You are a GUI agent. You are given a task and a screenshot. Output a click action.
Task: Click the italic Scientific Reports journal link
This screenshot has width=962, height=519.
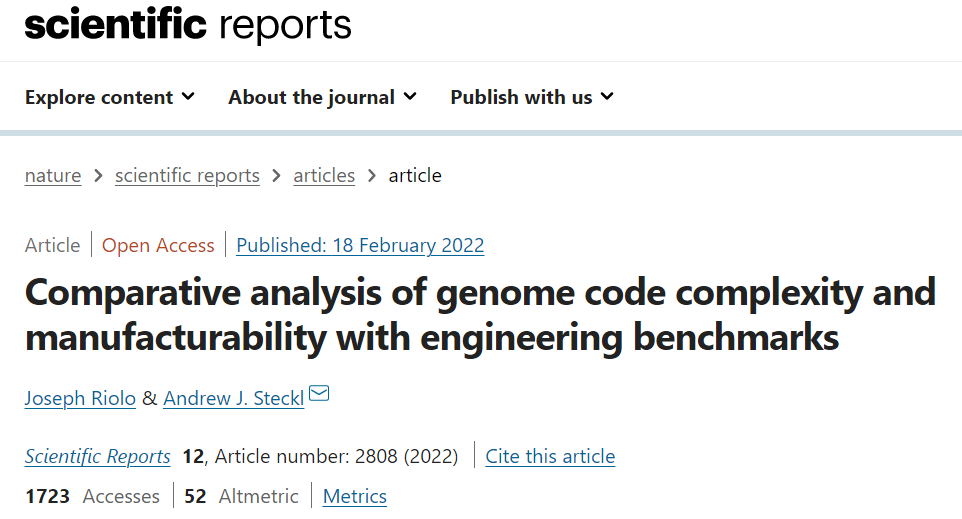coord(98,457)
